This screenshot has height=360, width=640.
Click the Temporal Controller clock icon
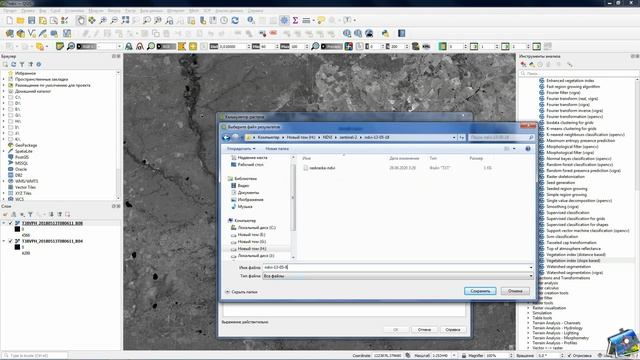pos(224,20)
